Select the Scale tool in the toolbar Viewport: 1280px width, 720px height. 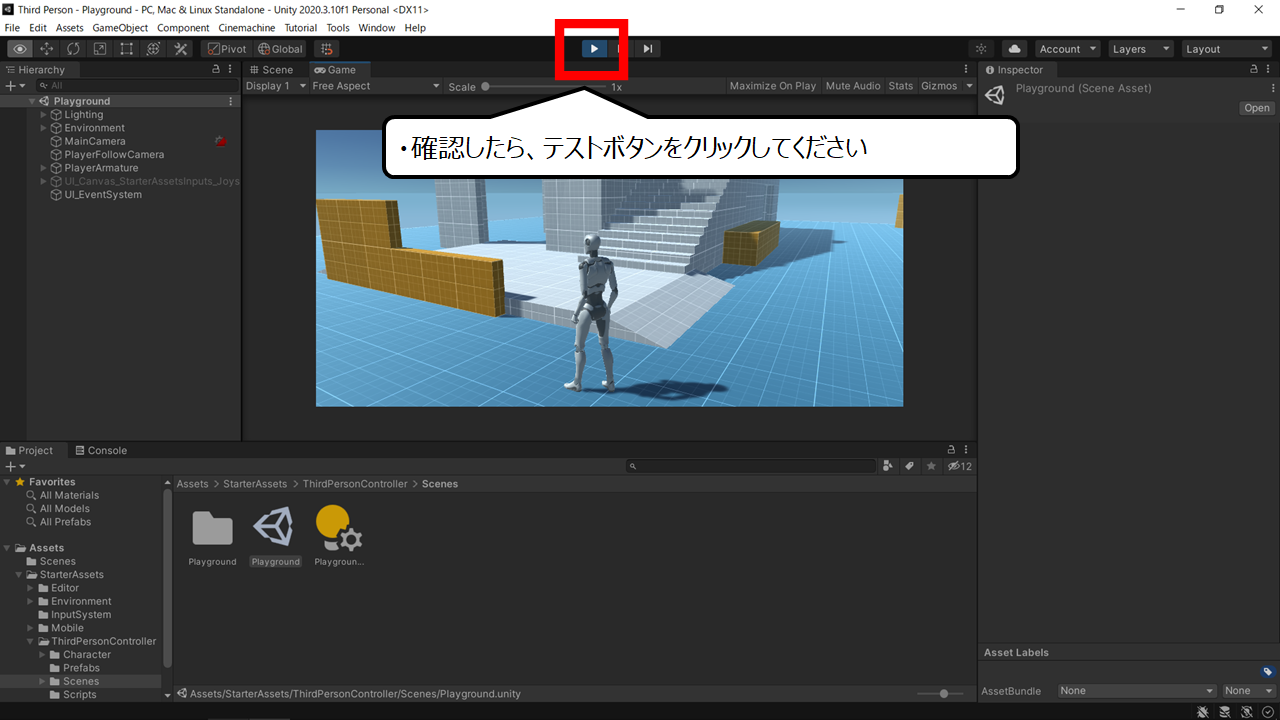pos(100,49)
